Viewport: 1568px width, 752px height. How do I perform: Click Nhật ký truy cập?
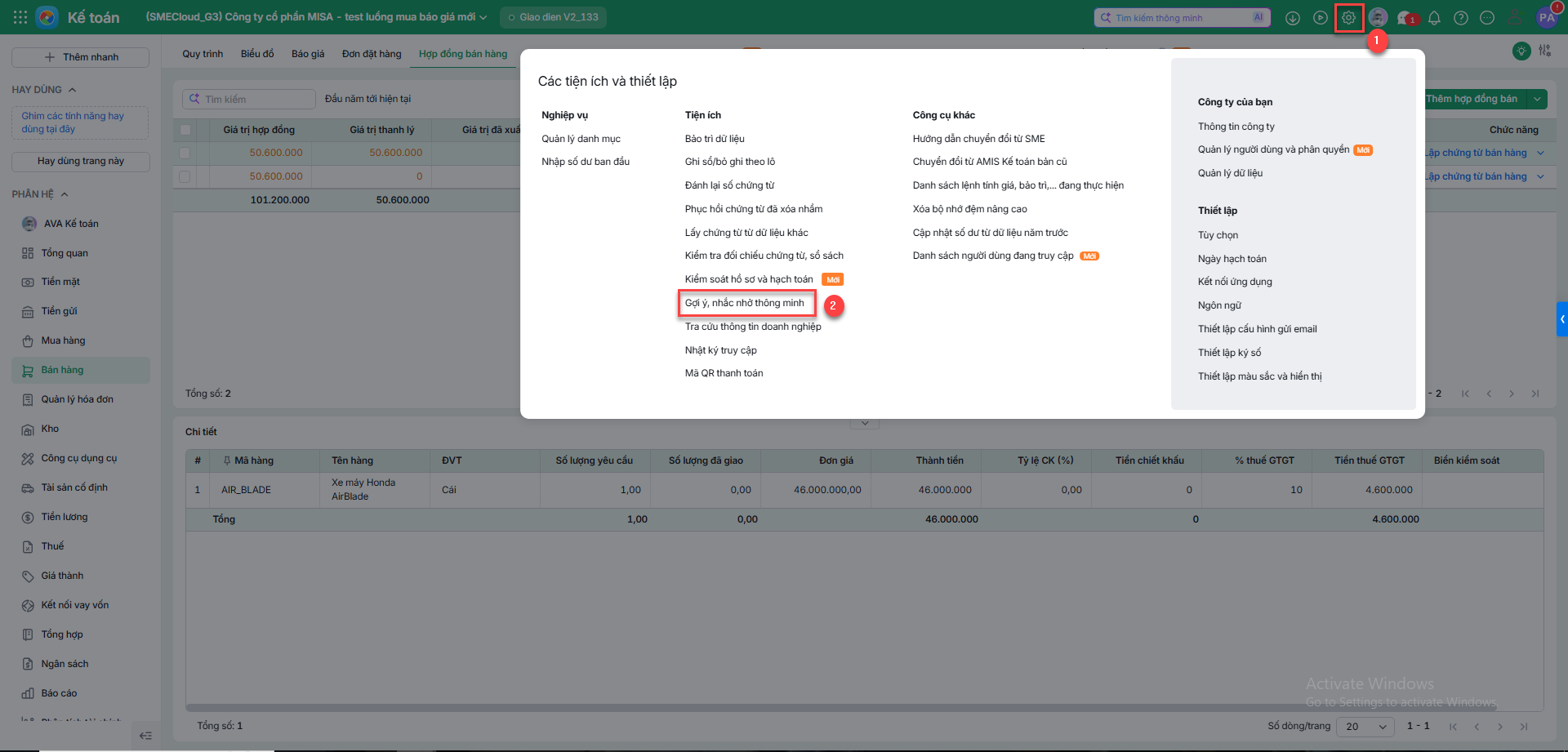point(720,350)
